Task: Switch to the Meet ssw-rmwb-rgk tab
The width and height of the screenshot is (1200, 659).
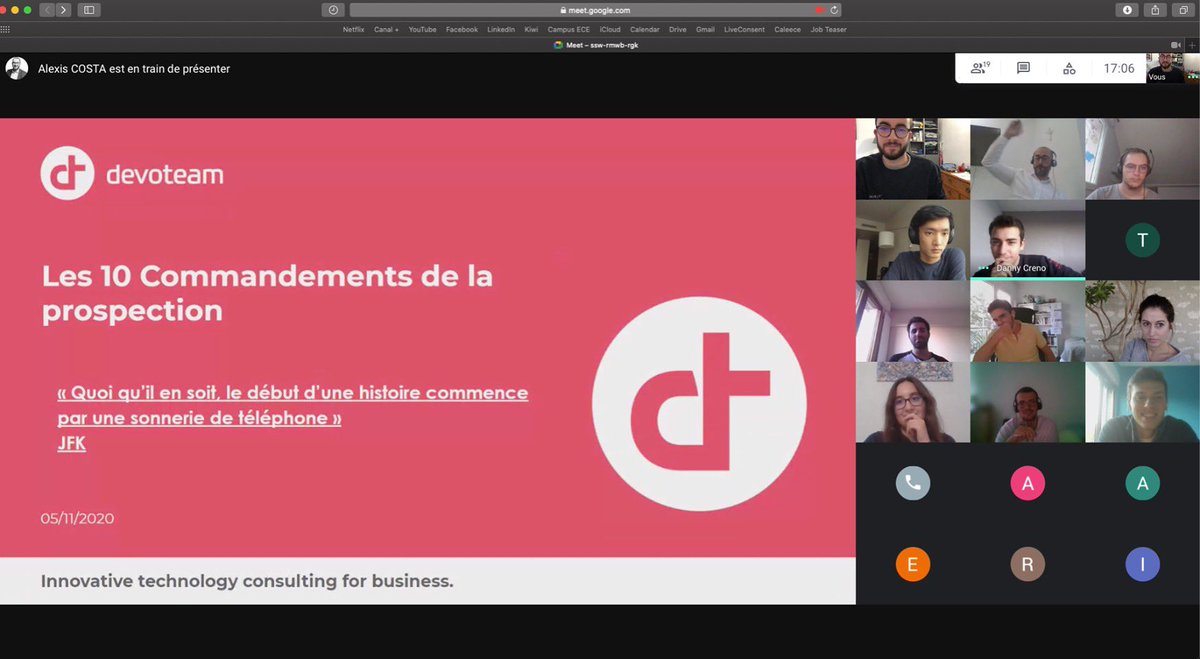Action: (x=595, y=44)
